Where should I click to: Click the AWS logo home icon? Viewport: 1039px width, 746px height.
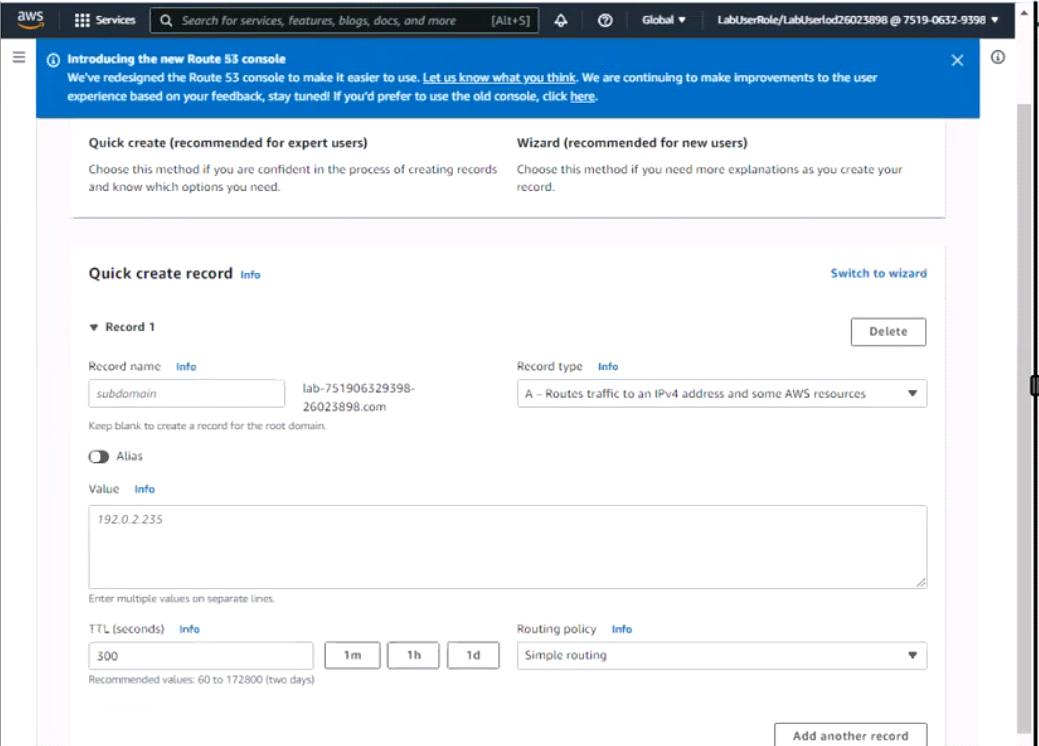click(x=30, y=20)
